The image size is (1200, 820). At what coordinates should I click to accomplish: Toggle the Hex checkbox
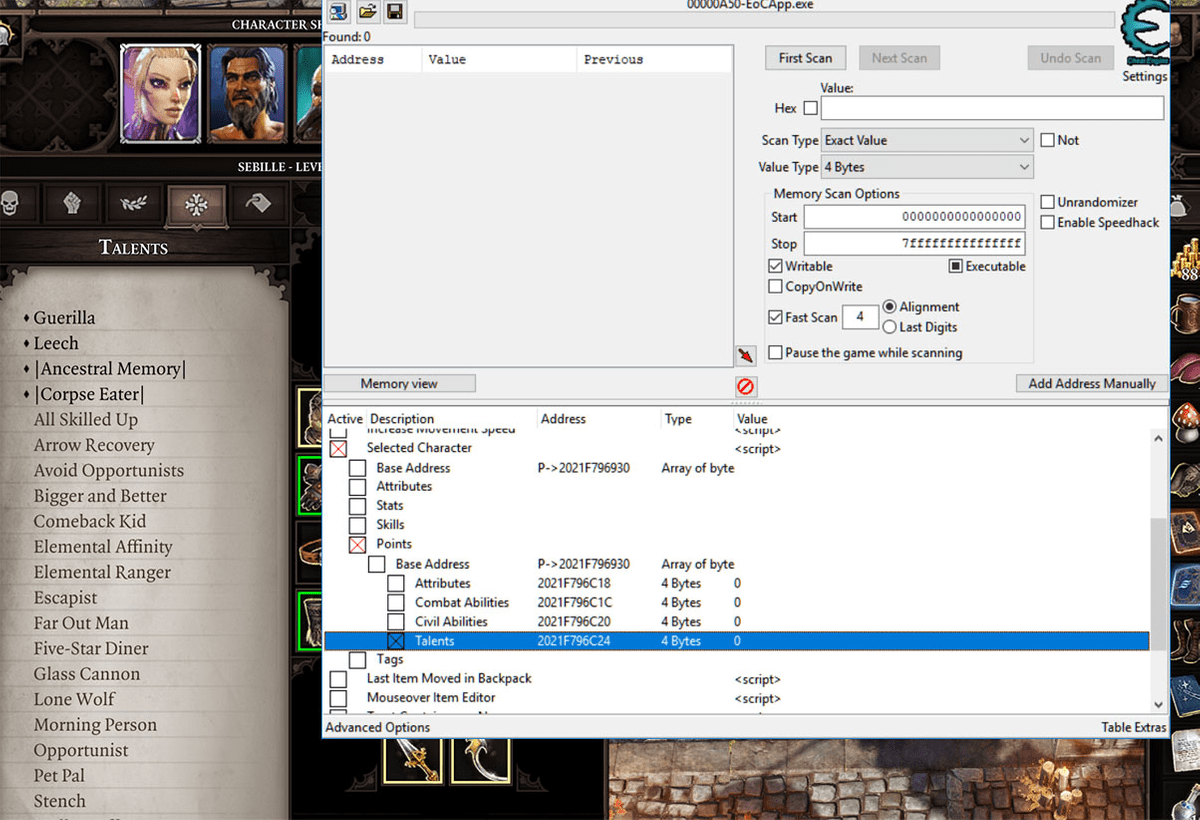810,108
